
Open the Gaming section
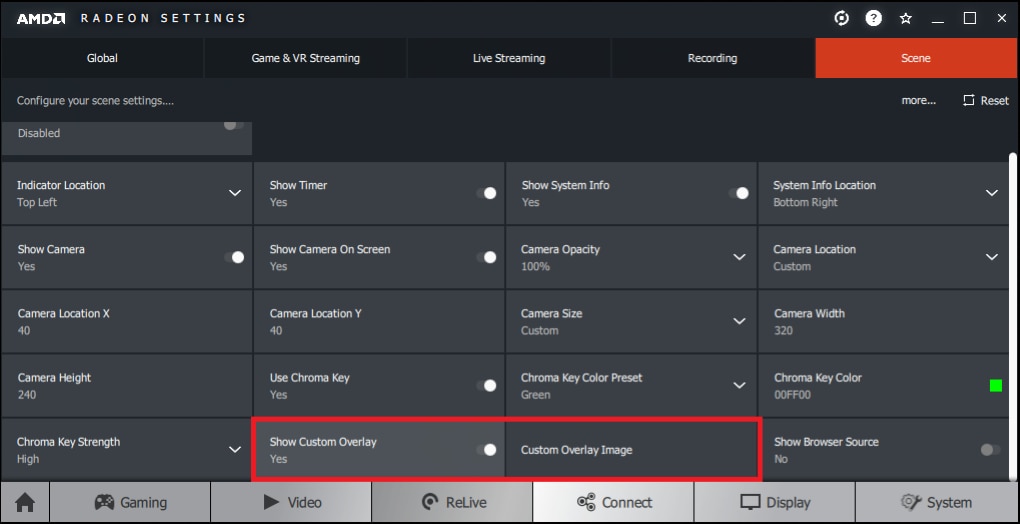pos(130,502)
